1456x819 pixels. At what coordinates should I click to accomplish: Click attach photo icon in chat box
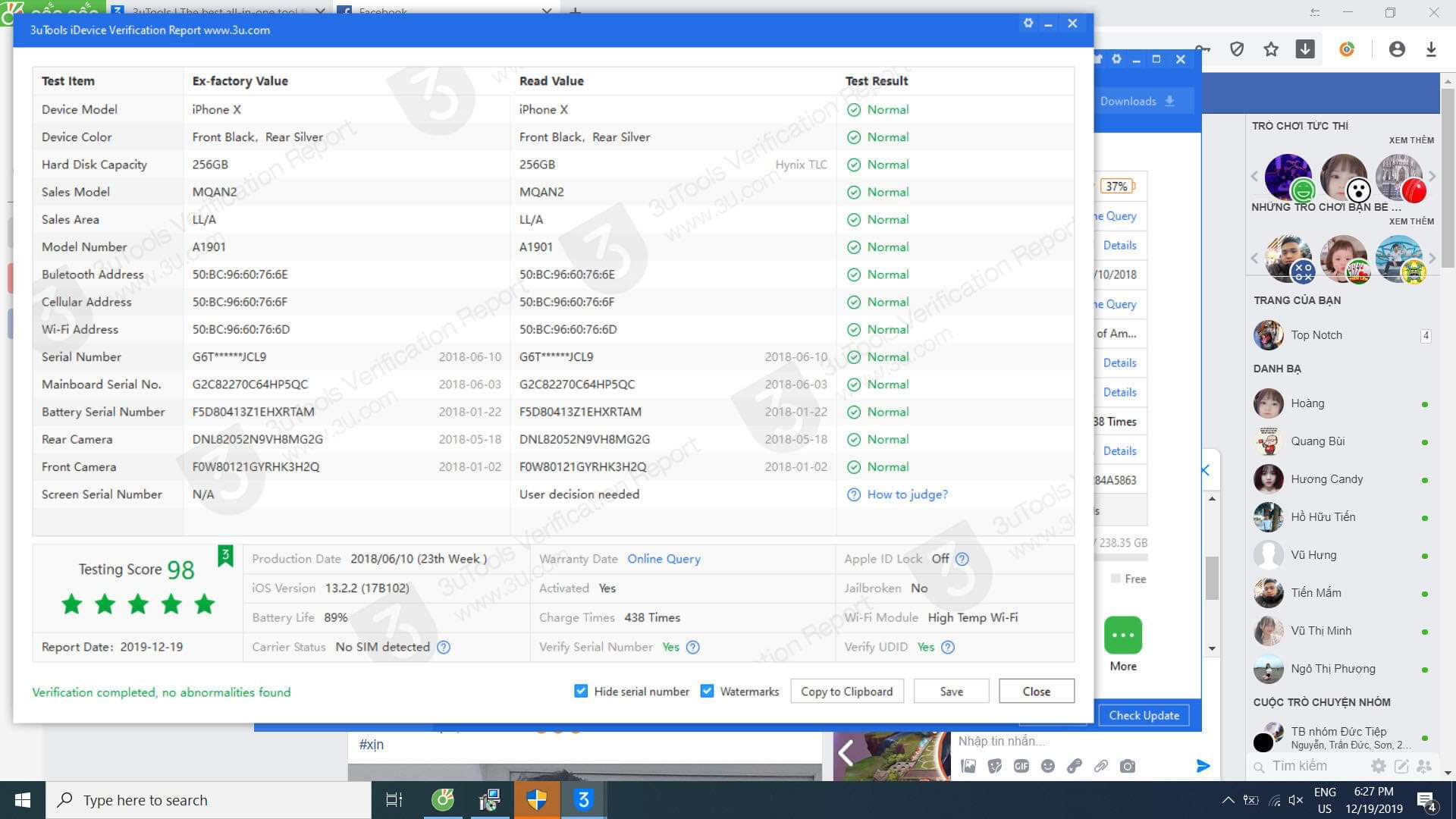(968, 766)
